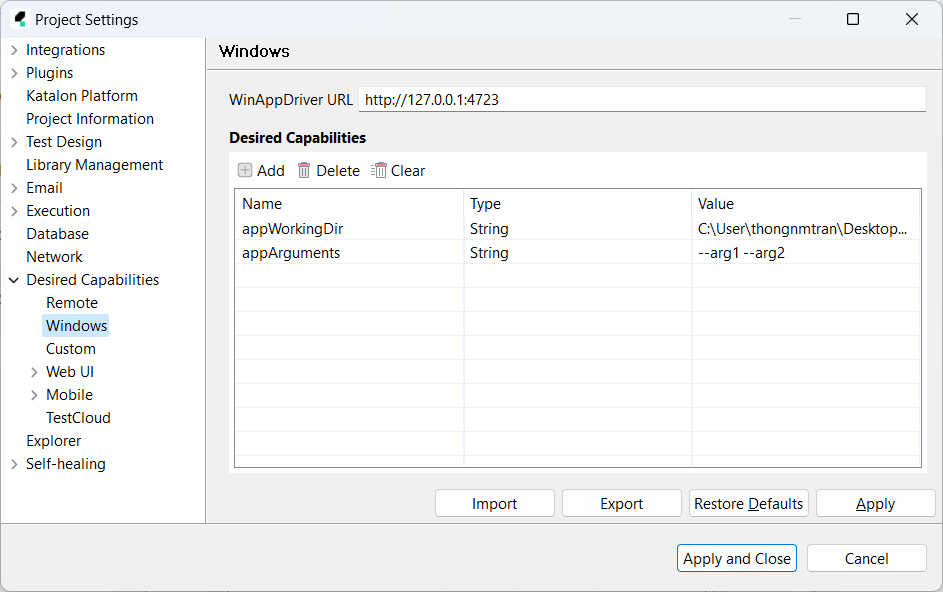Viewport: 943px width, 592px height.
Task: Open the Katalon Platform settings page
Action: [x=82, y=96]
